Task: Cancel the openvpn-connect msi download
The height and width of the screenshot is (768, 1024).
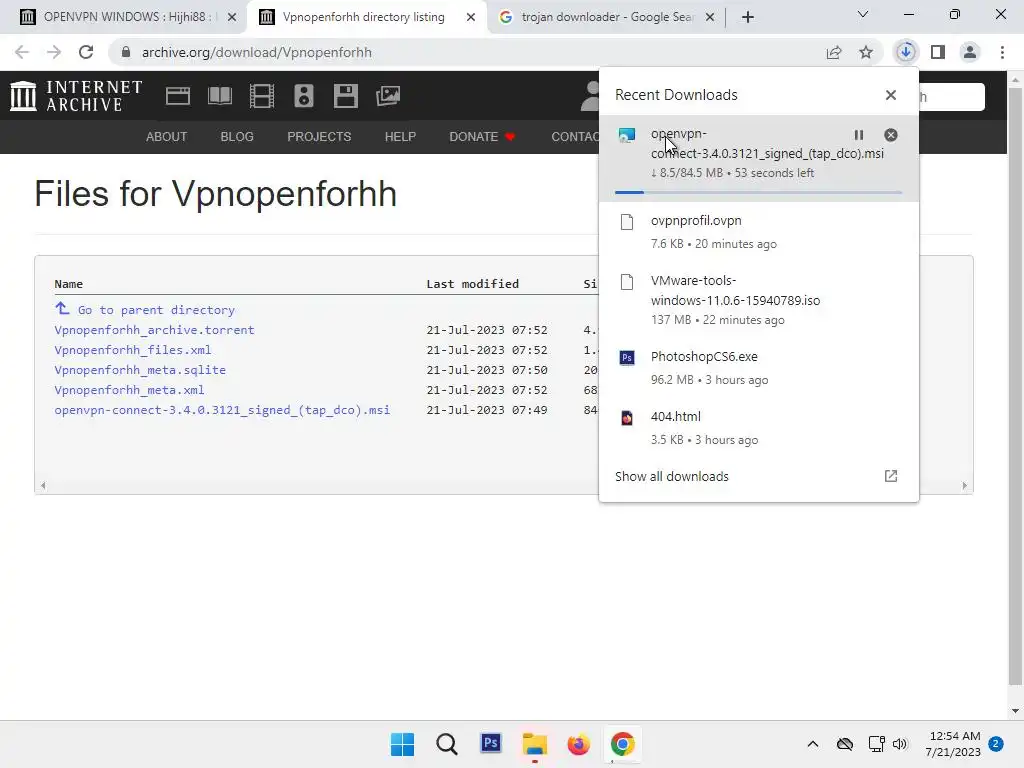Action: pyautogui.click(x=891, y=135)
